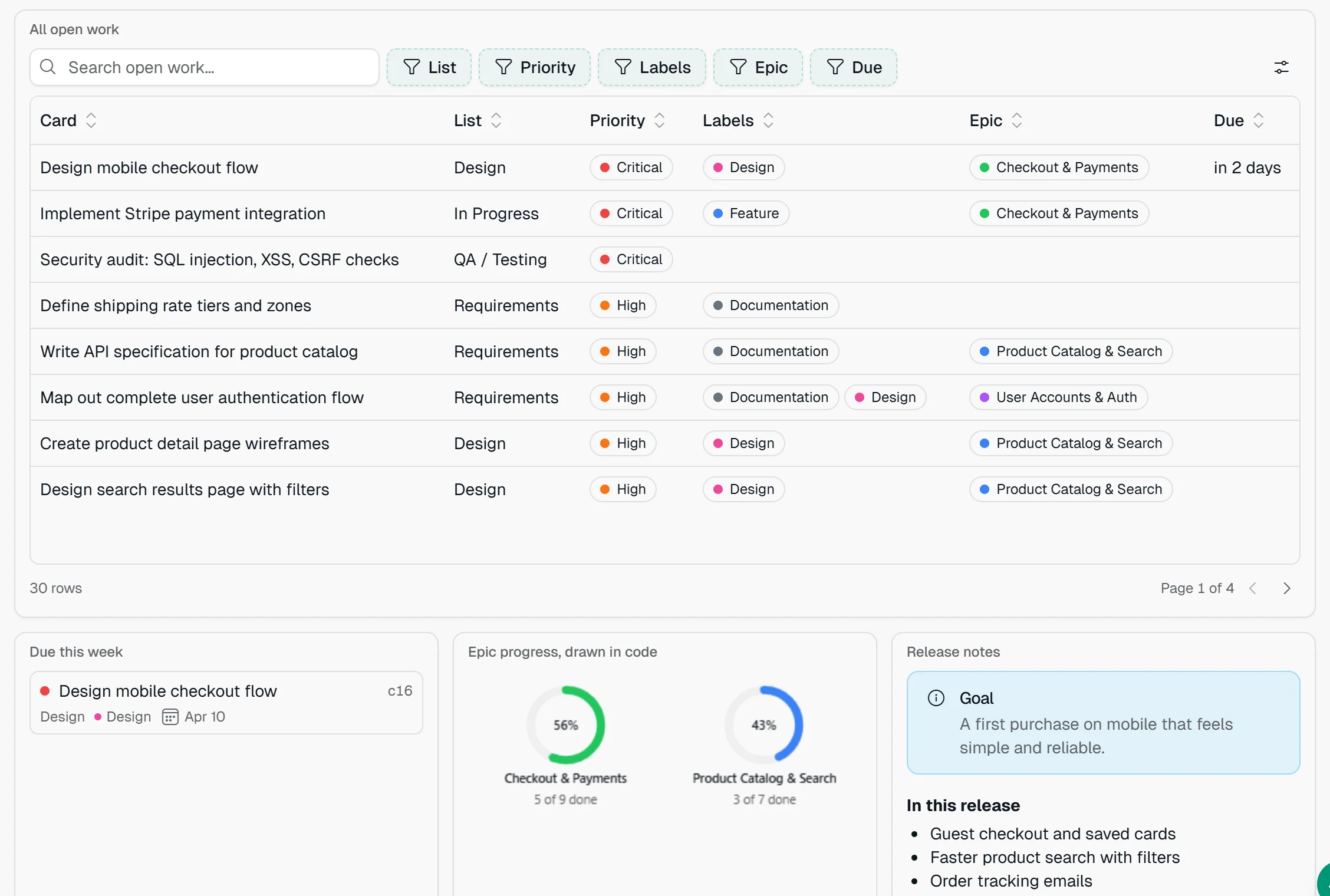The image size is (1330, 896).
Task: Click the '5 of 9 done' text
Action: [x=565, y=799]
